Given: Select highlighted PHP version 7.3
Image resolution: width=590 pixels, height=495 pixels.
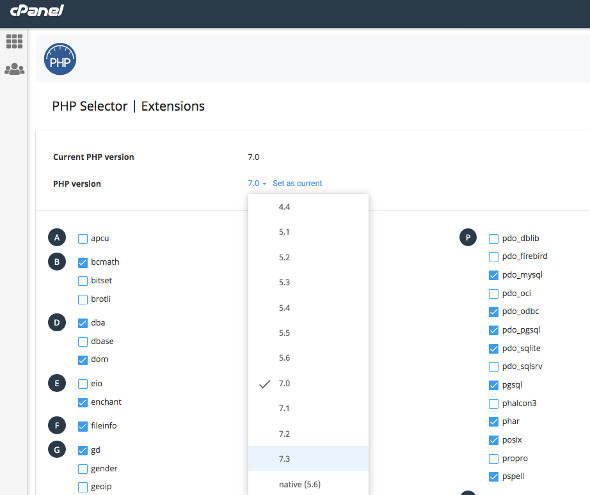Looking at the screenshot, I should click(x=308, y=459).
